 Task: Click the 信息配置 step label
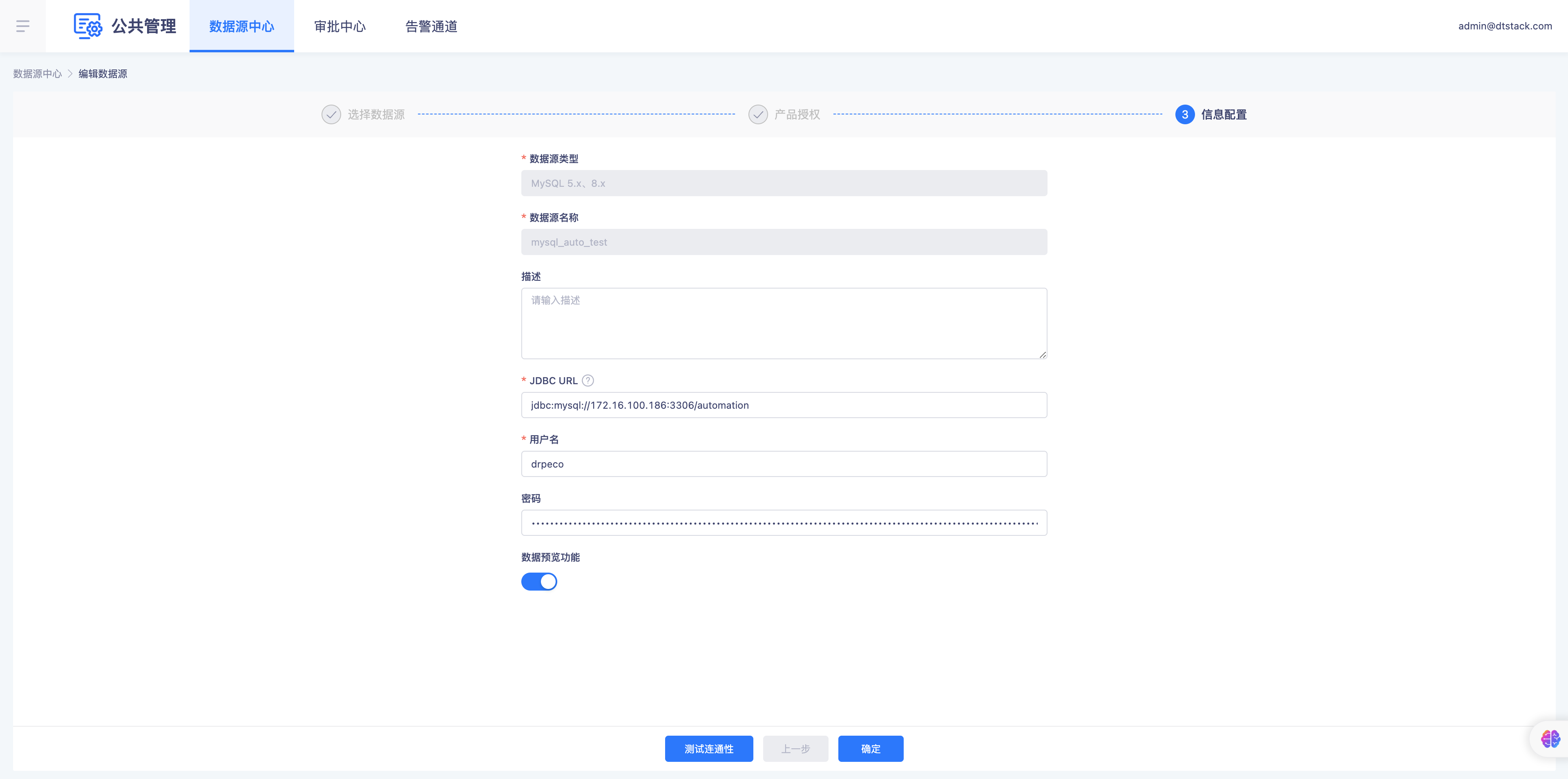pos(1224,114)
